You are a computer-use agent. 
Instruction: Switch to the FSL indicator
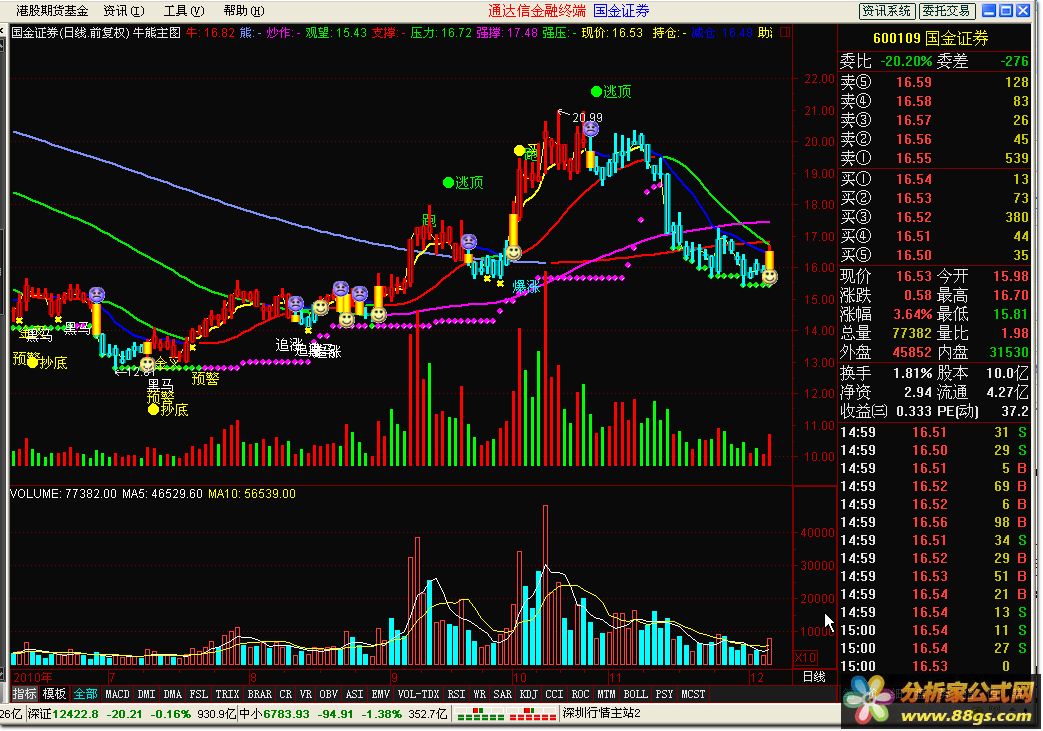click(198, 694)
